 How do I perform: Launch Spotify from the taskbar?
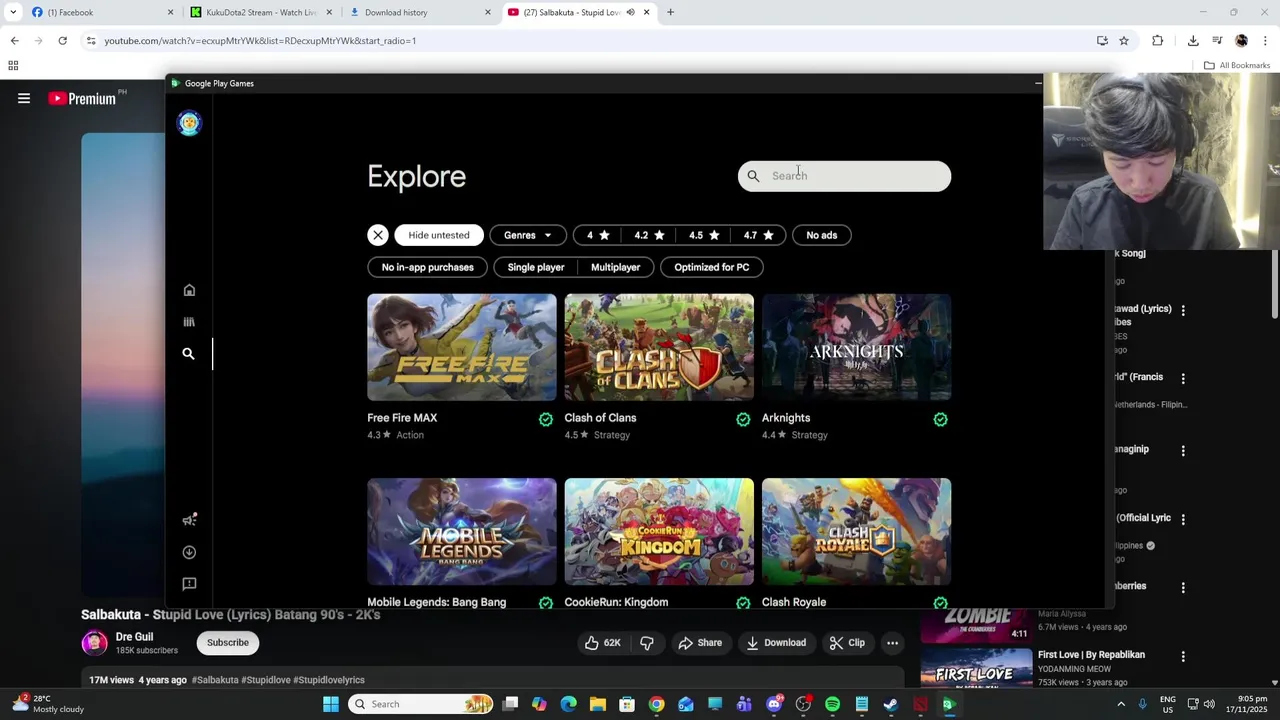(x=832, y=704)
